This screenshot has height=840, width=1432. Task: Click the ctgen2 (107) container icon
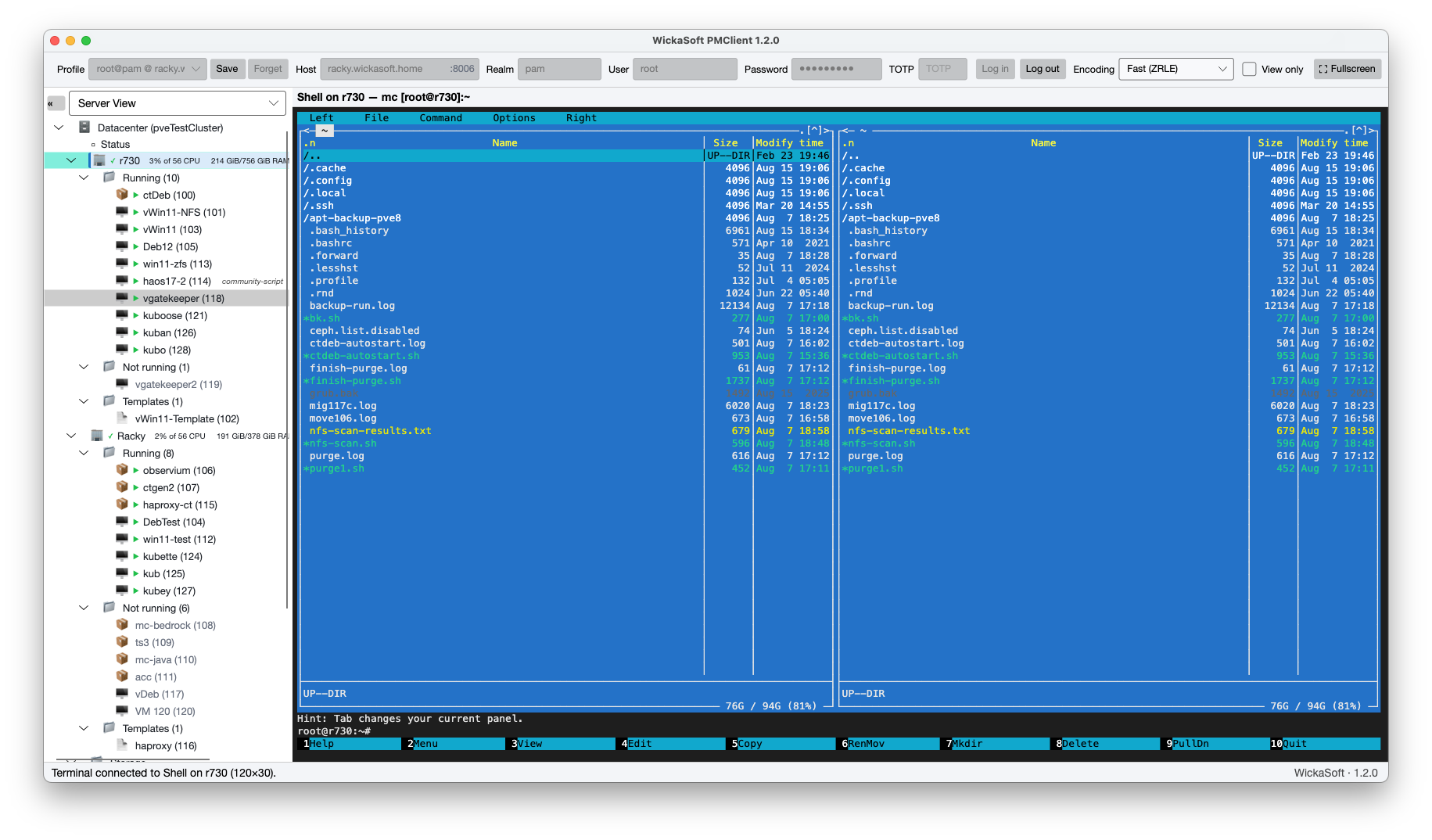coord(122,487)
